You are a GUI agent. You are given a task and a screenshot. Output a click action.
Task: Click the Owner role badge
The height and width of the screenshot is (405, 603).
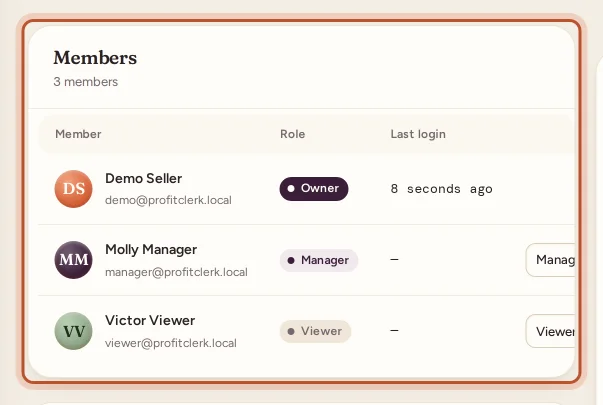[x=314, y=189]
